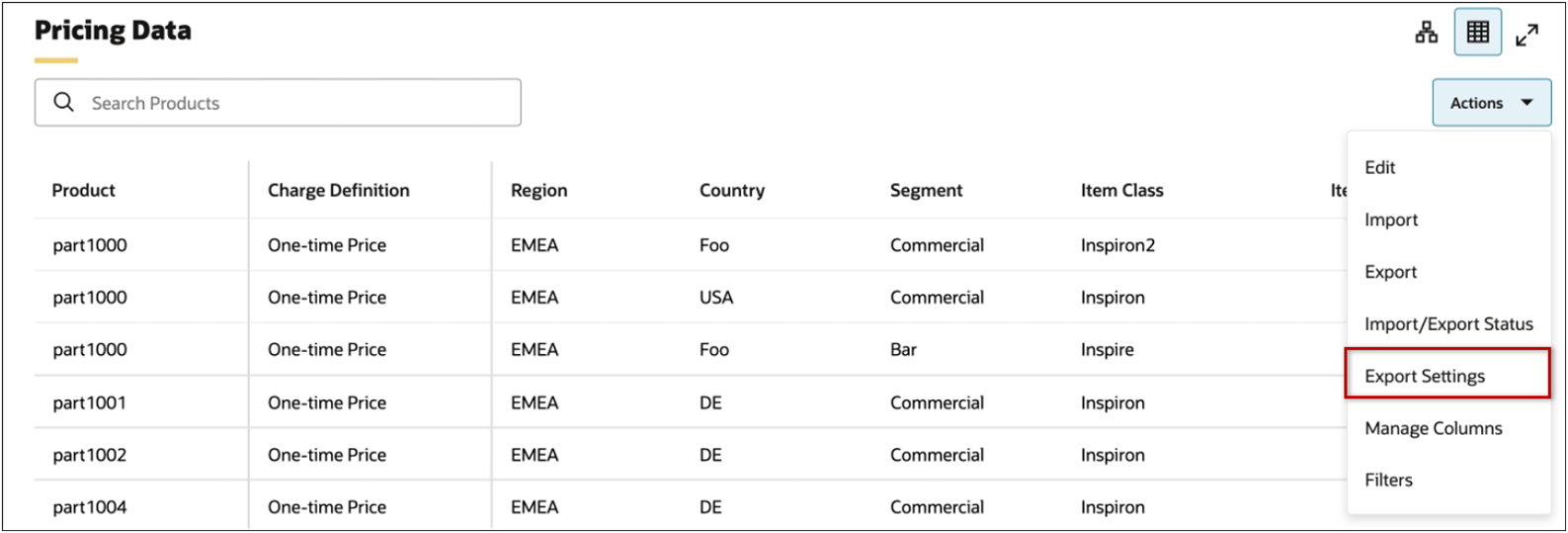Open Filters from the Actions menu
The height and width of the screenshot is (533, 1568).
[1388, 480]
